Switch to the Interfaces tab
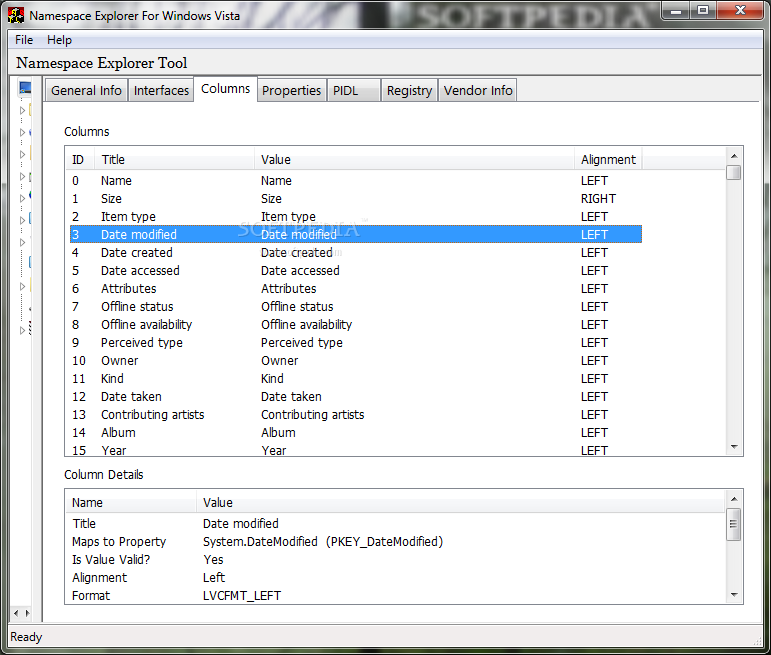This screenshot has height=655, width=771. (161, 90)
